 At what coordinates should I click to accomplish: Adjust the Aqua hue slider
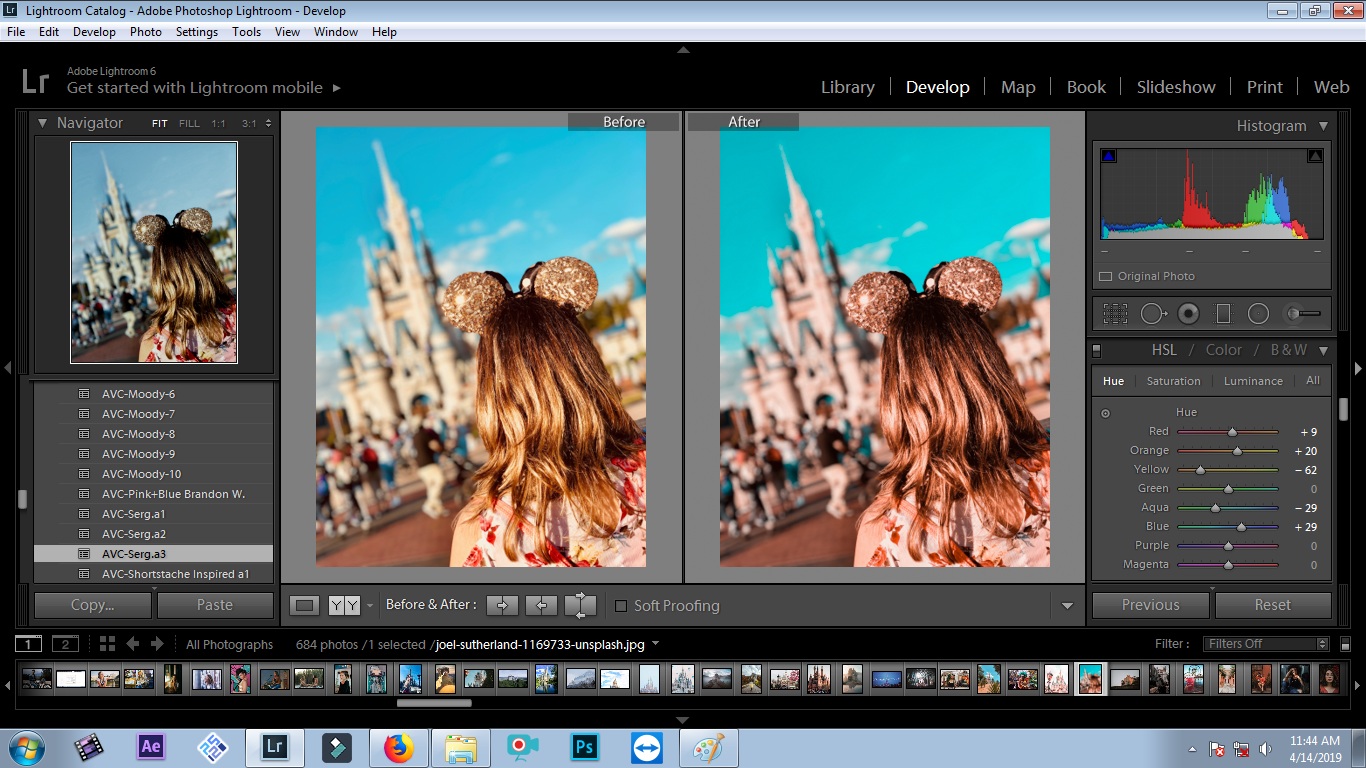(x=1215, y=508)
